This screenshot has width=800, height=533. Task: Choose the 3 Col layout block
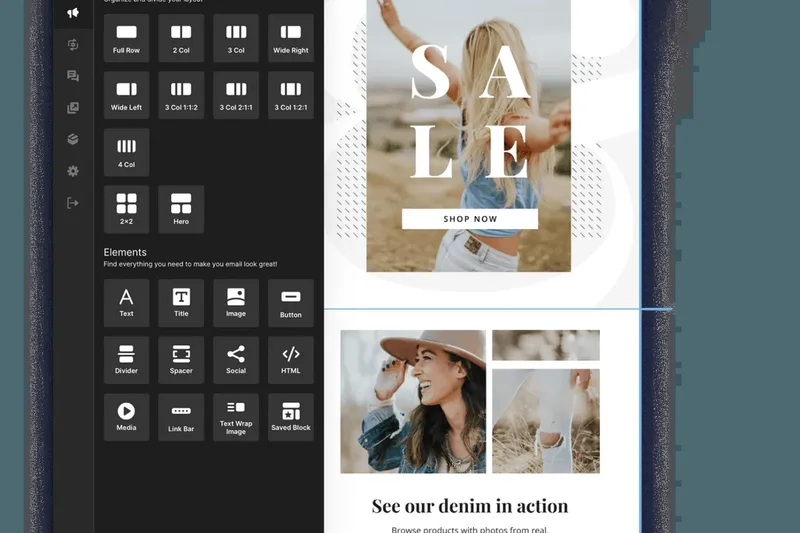click(236, 38)
